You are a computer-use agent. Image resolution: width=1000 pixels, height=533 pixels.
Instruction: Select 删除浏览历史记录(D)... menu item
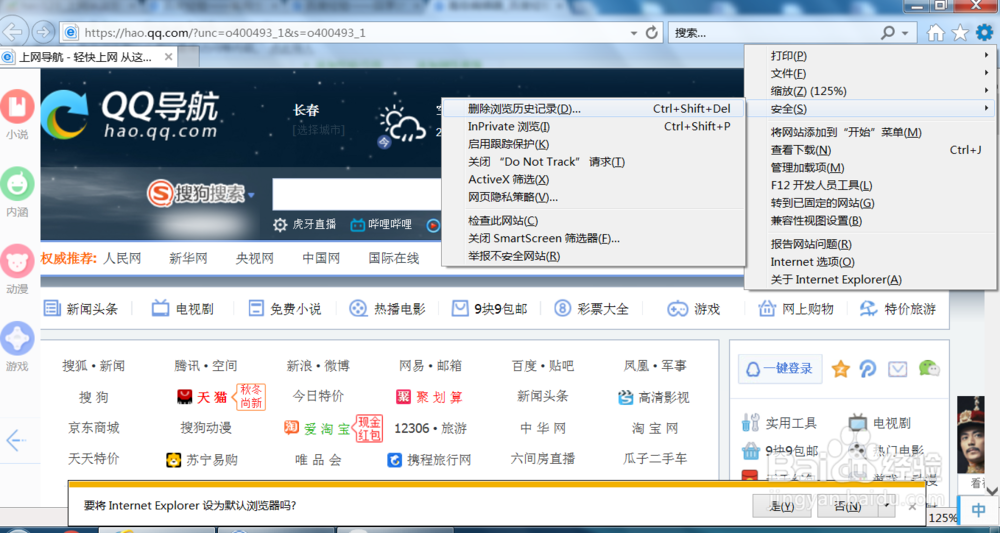point(594,108)
